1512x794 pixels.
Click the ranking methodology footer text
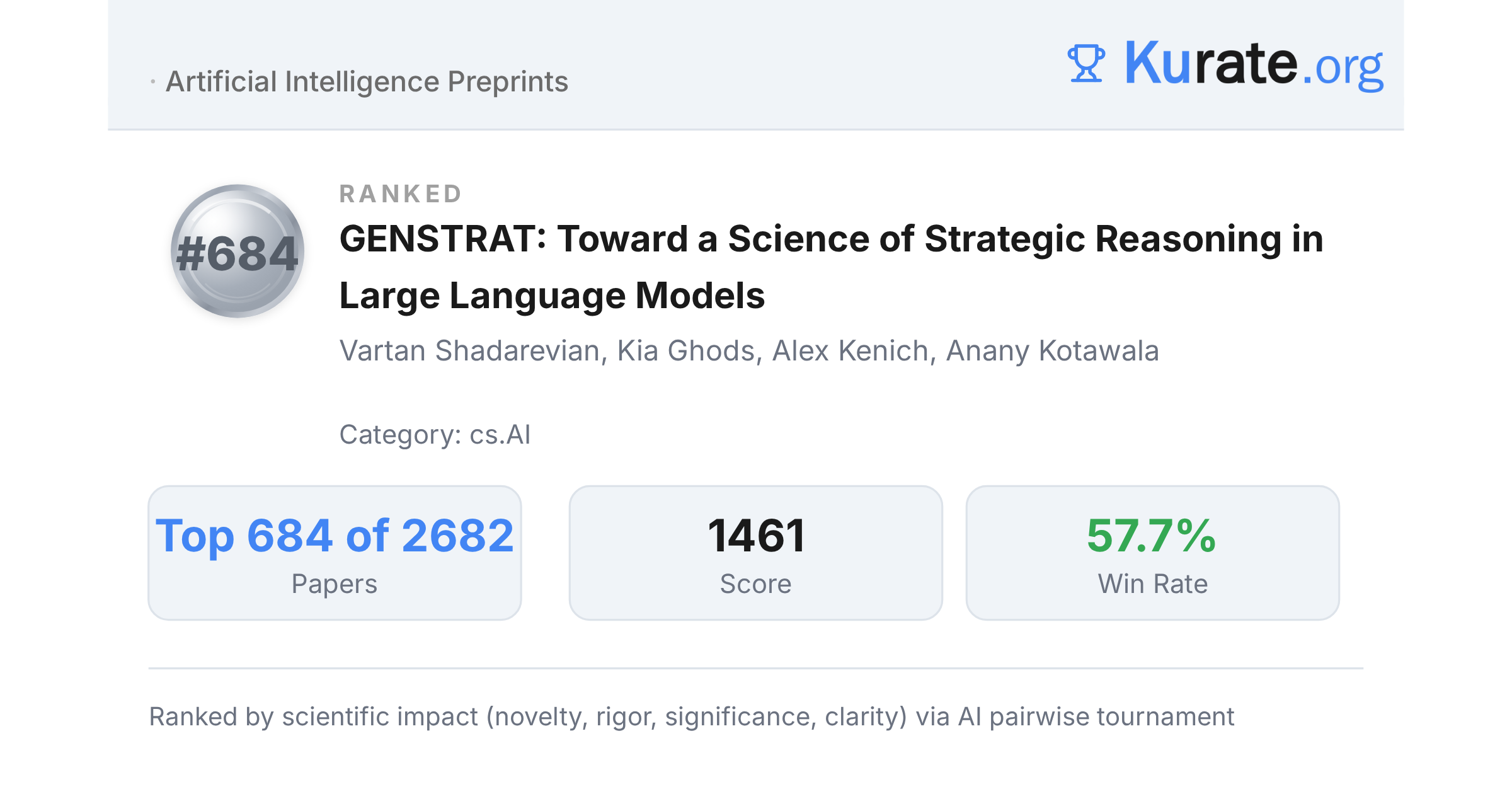click(x=691, y=717)
